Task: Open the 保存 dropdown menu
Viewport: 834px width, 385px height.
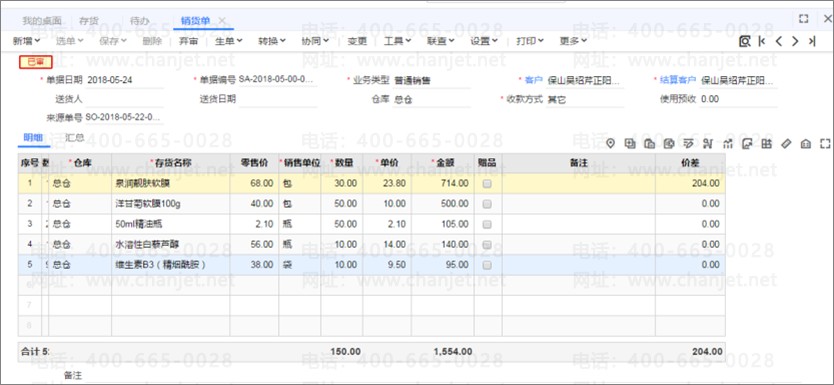Action: pyautogui.click(x=113, y=41)
